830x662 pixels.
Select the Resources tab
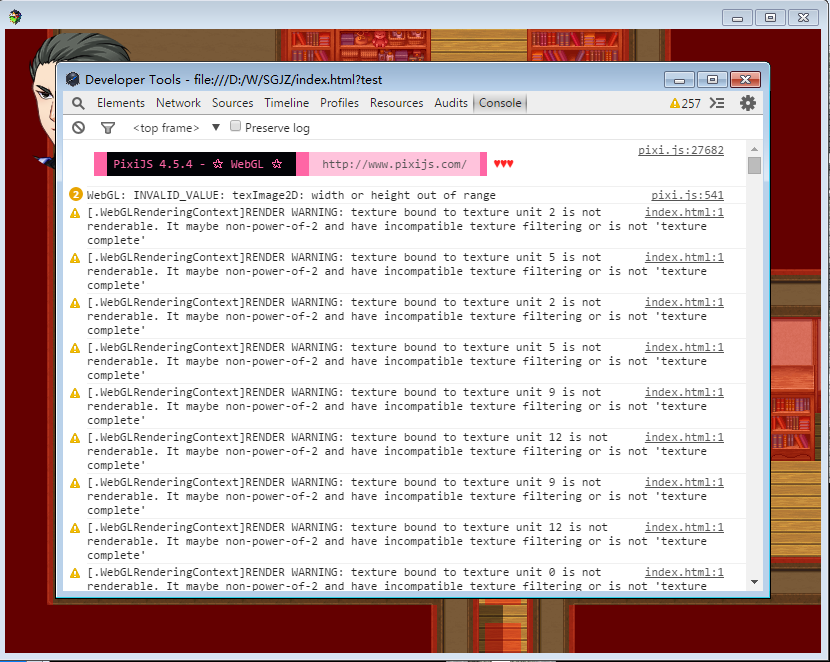click(396, 103)
